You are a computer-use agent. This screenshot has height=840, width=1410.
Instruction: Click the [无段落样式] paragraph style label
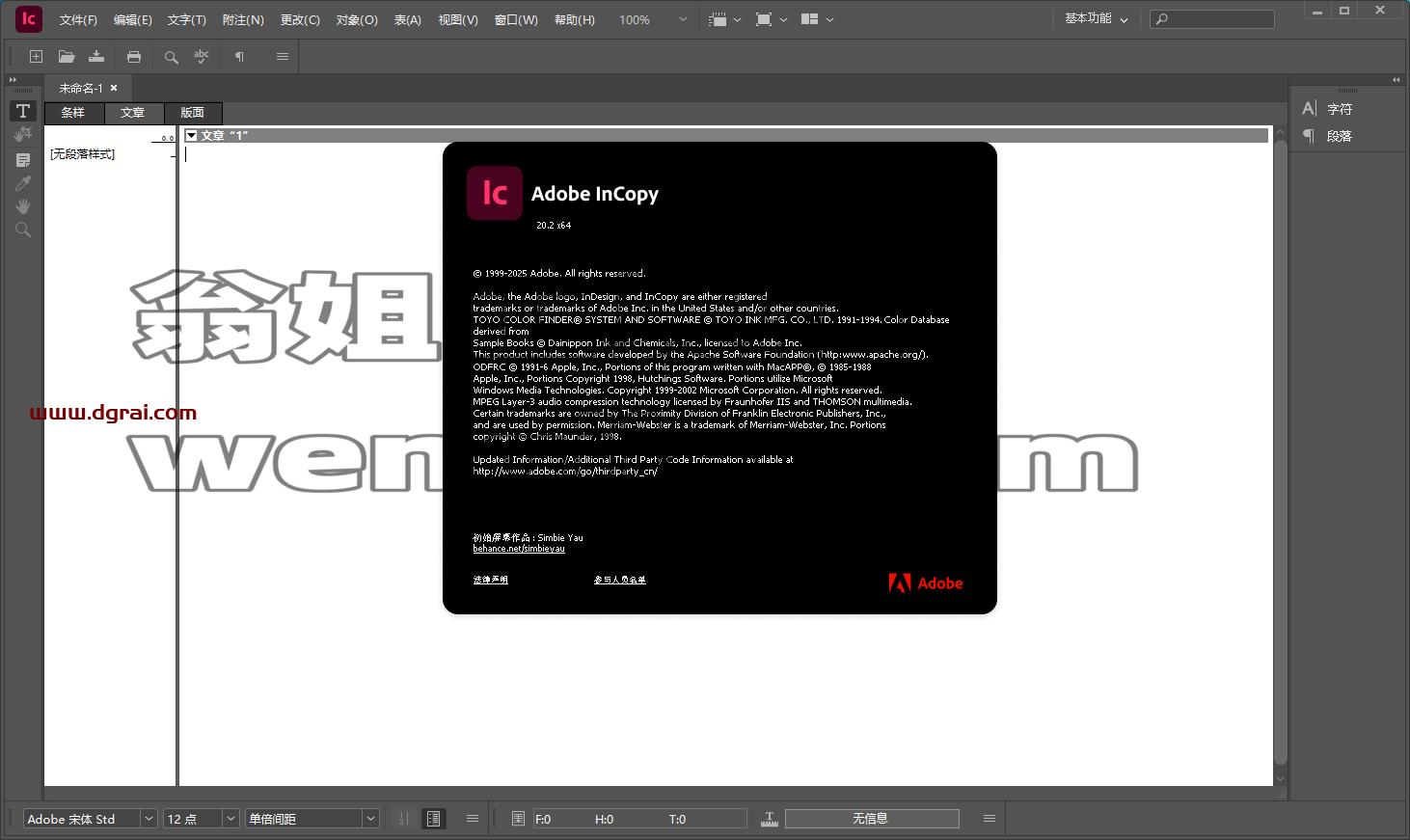click(83, 154)
